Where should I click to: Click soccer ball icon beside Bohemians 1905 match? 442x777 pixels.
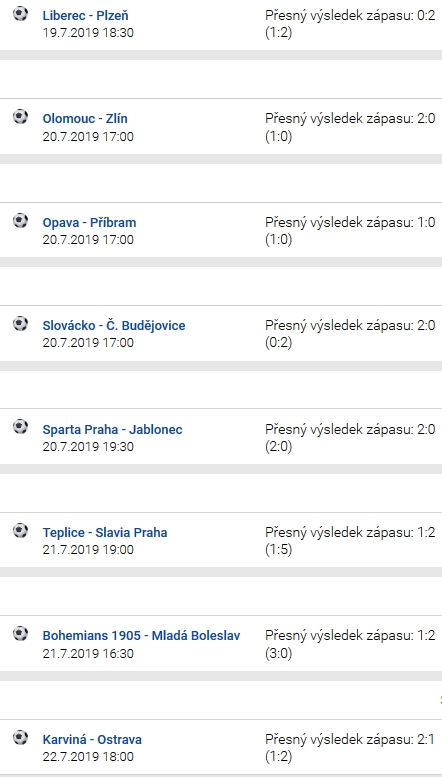tap(20, 633)
